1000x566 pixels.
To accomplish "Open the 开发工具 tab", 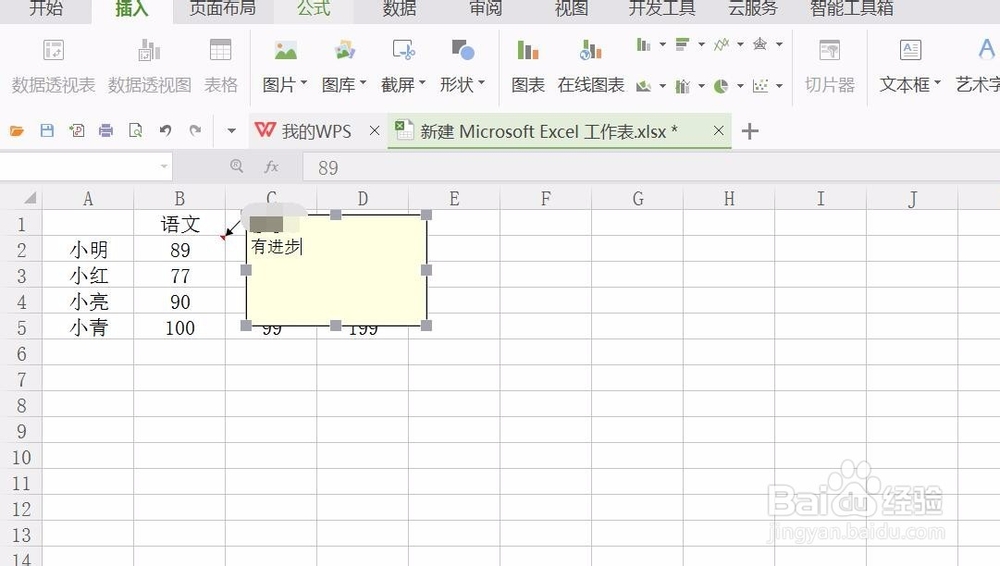I will coord(662,8).
